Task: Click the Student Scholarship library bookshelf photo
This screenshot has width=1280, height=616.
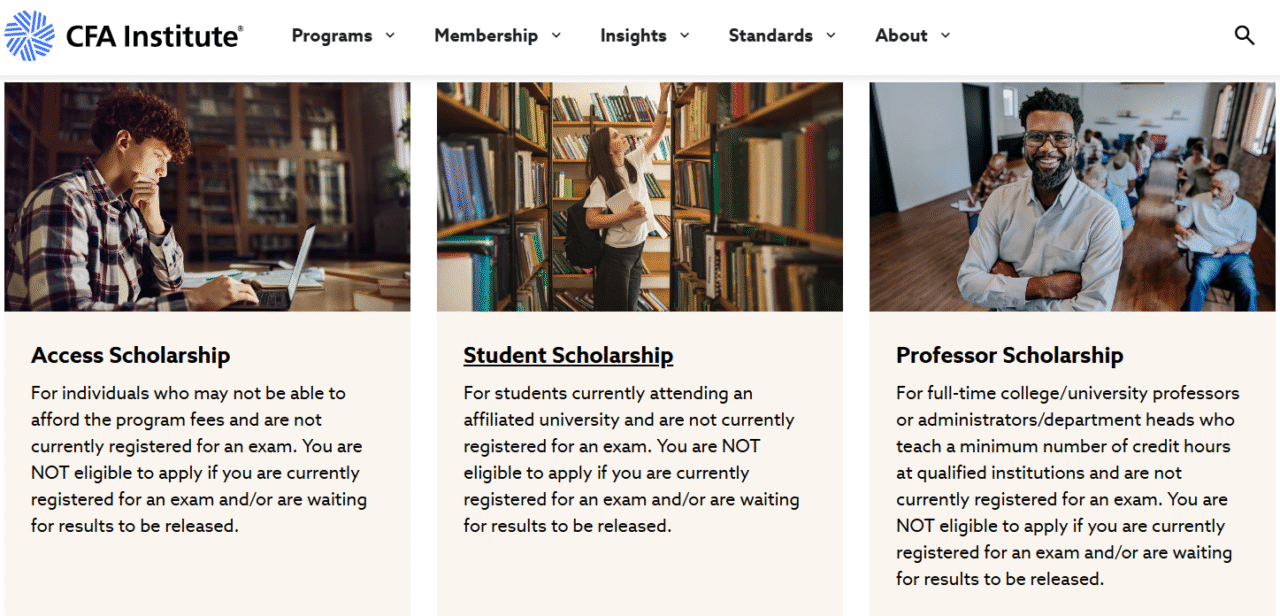Action: (640, 197)
